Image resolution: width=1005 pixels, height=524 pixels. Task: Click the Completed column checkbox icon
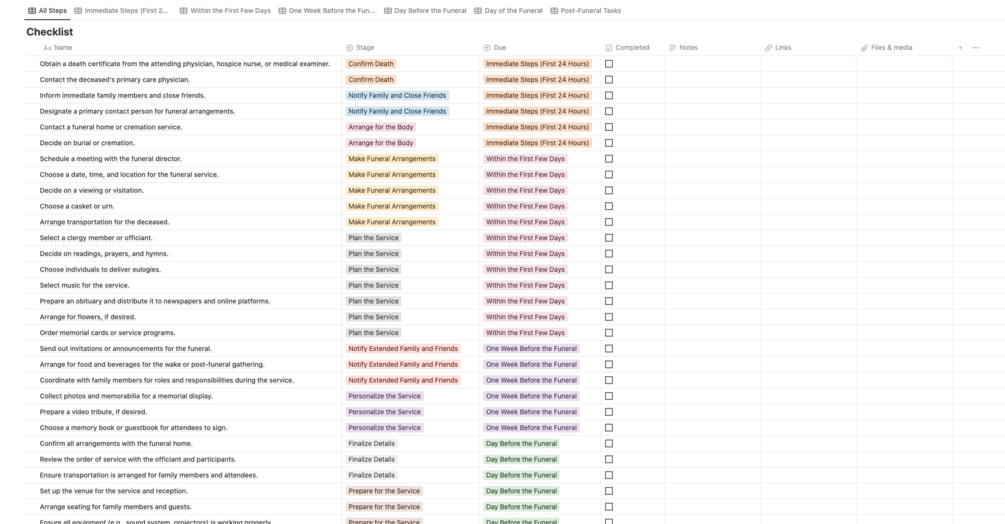(609, 47)
